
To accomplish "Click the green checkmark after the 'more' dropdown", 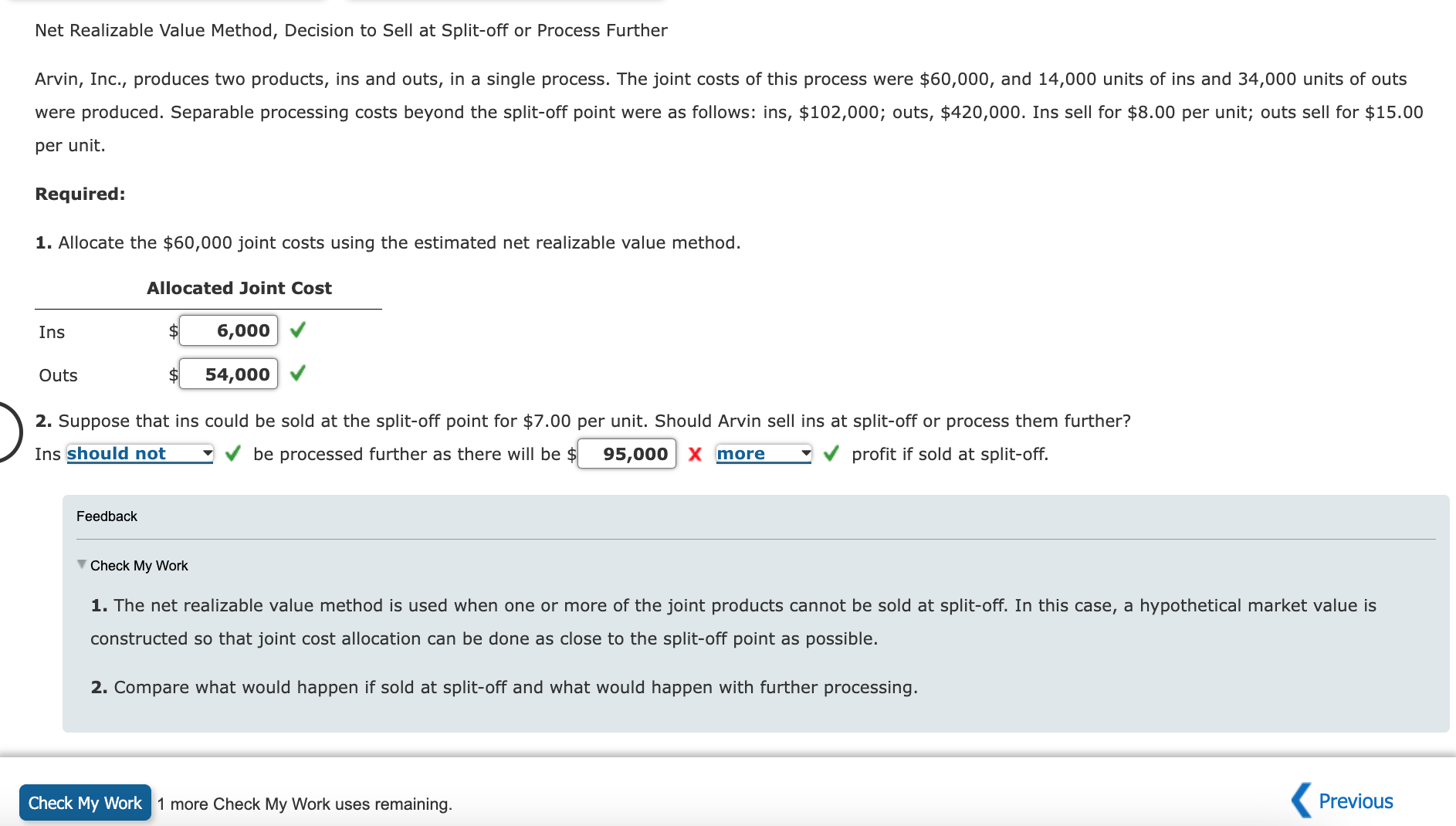I will 830,455.
